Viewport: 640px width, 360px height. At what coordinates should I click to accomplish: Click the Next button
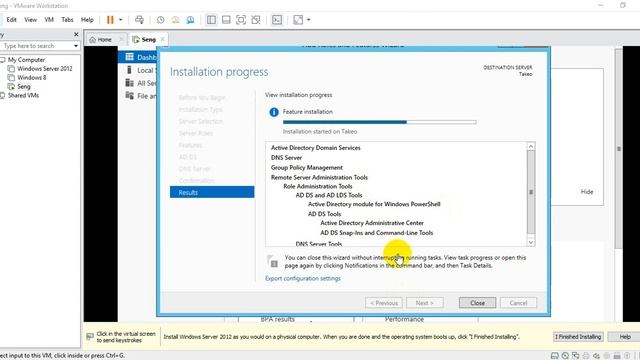[424, 303]
